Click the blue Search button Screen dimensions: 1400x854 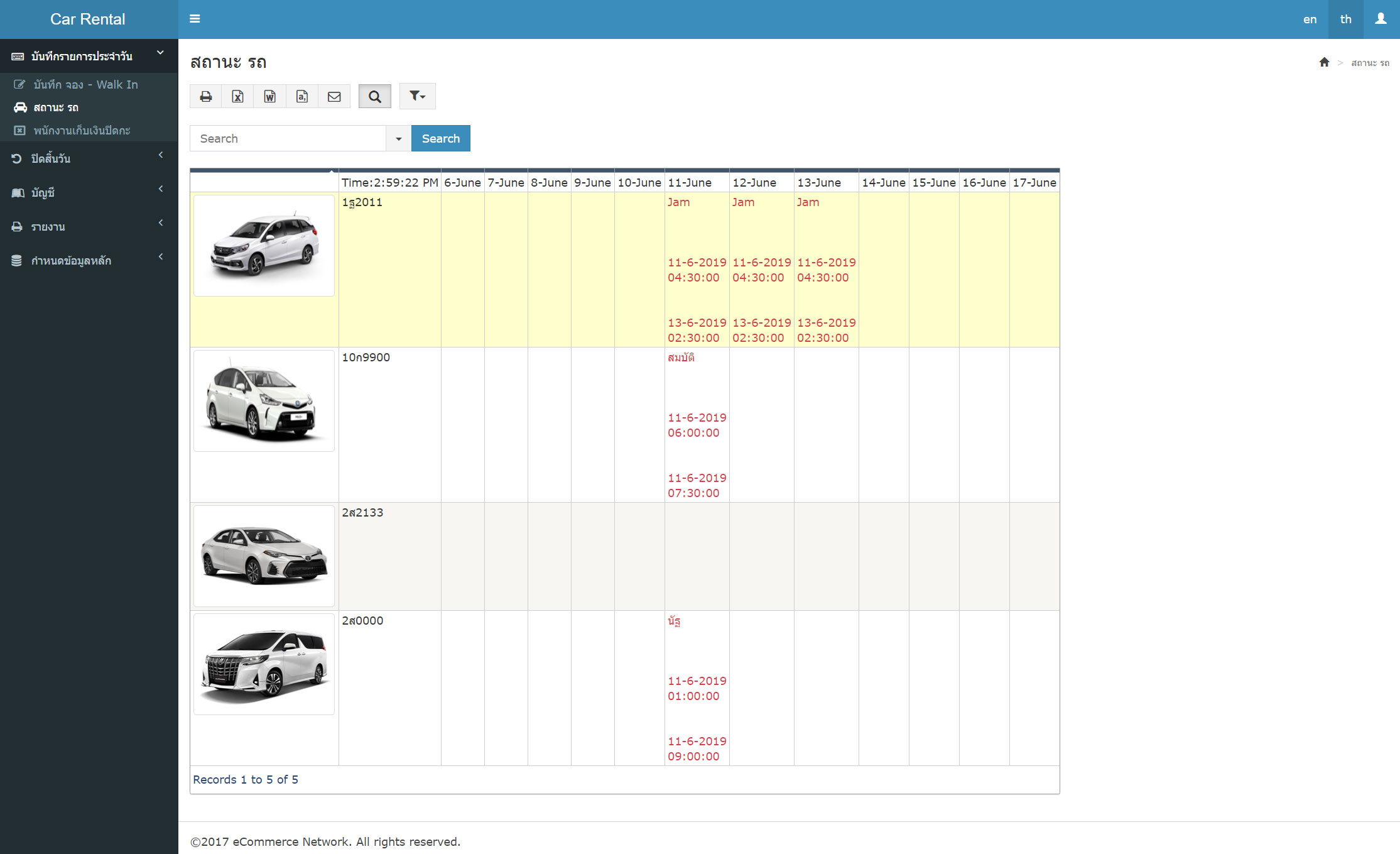[440, 138]
